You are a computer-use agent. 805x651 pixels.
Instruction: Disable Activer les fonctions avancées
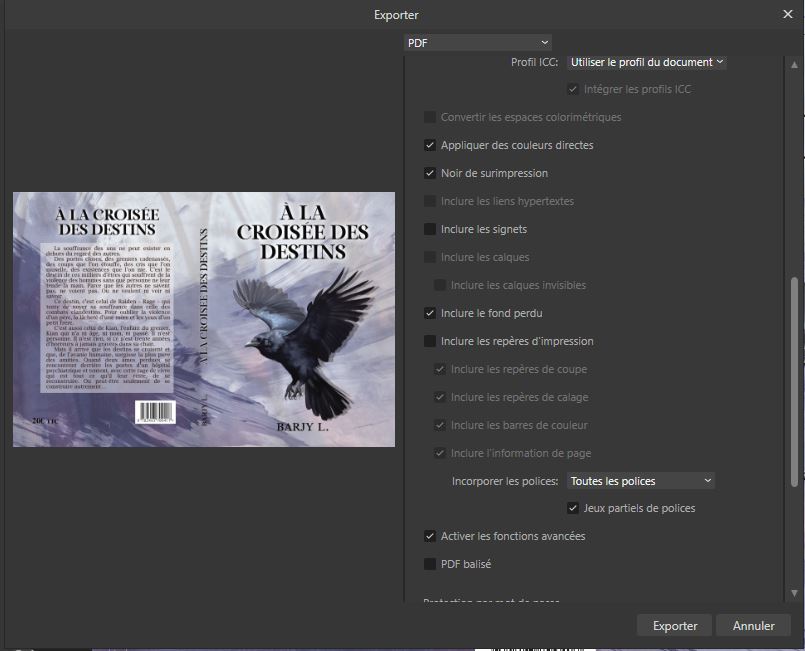(430, 536)
